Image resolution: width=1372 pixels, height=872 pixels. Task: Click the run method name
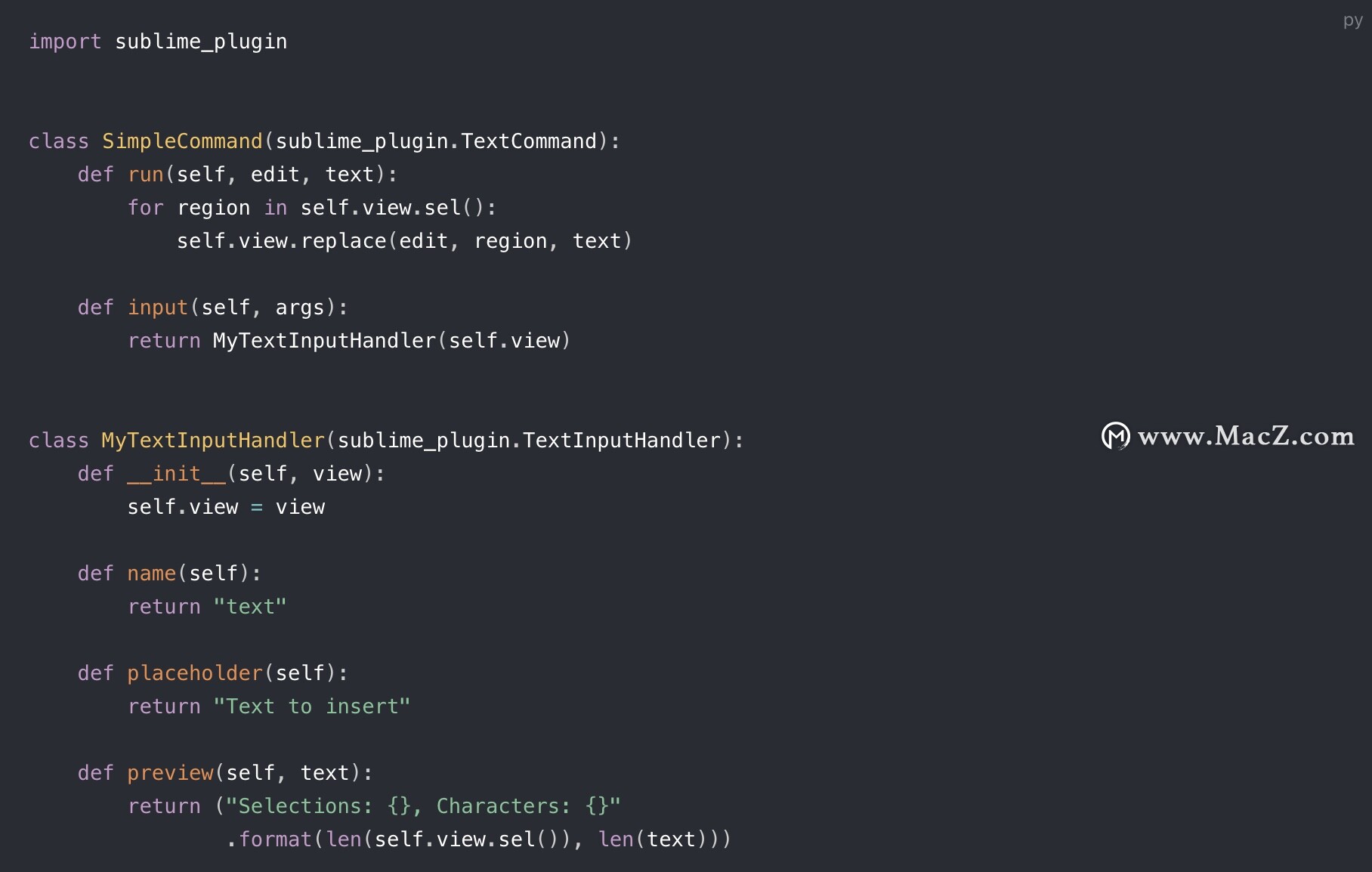[x=146, y=175]
